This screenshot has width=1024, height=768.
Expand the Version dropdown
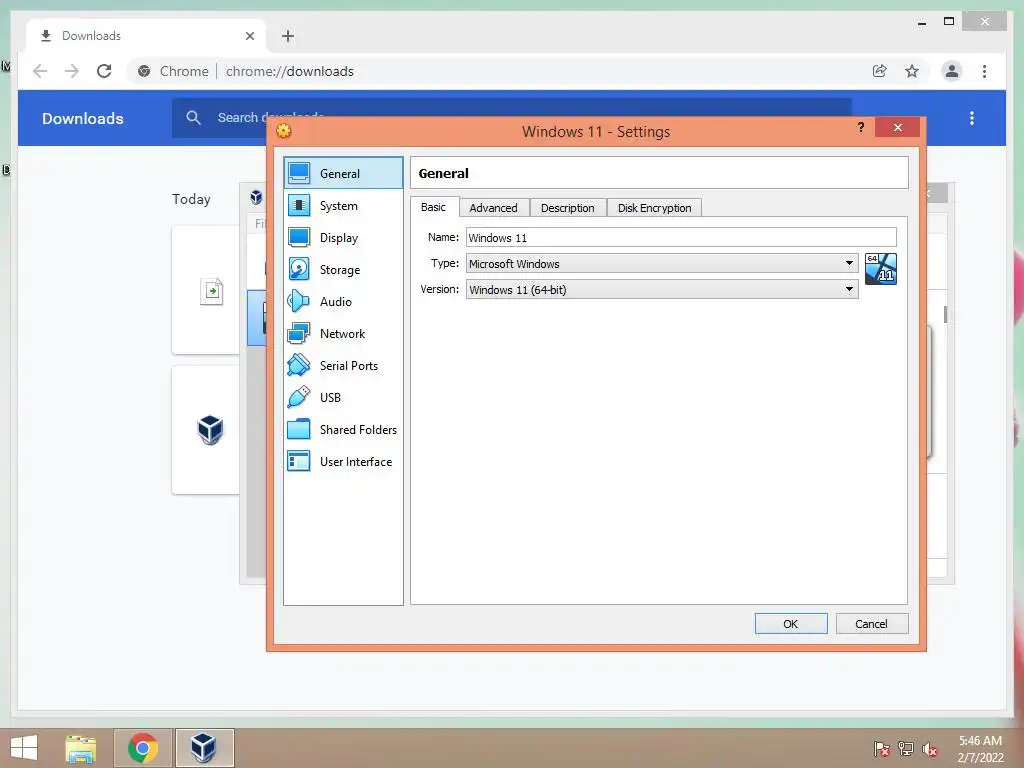click(x=662, y=289)
